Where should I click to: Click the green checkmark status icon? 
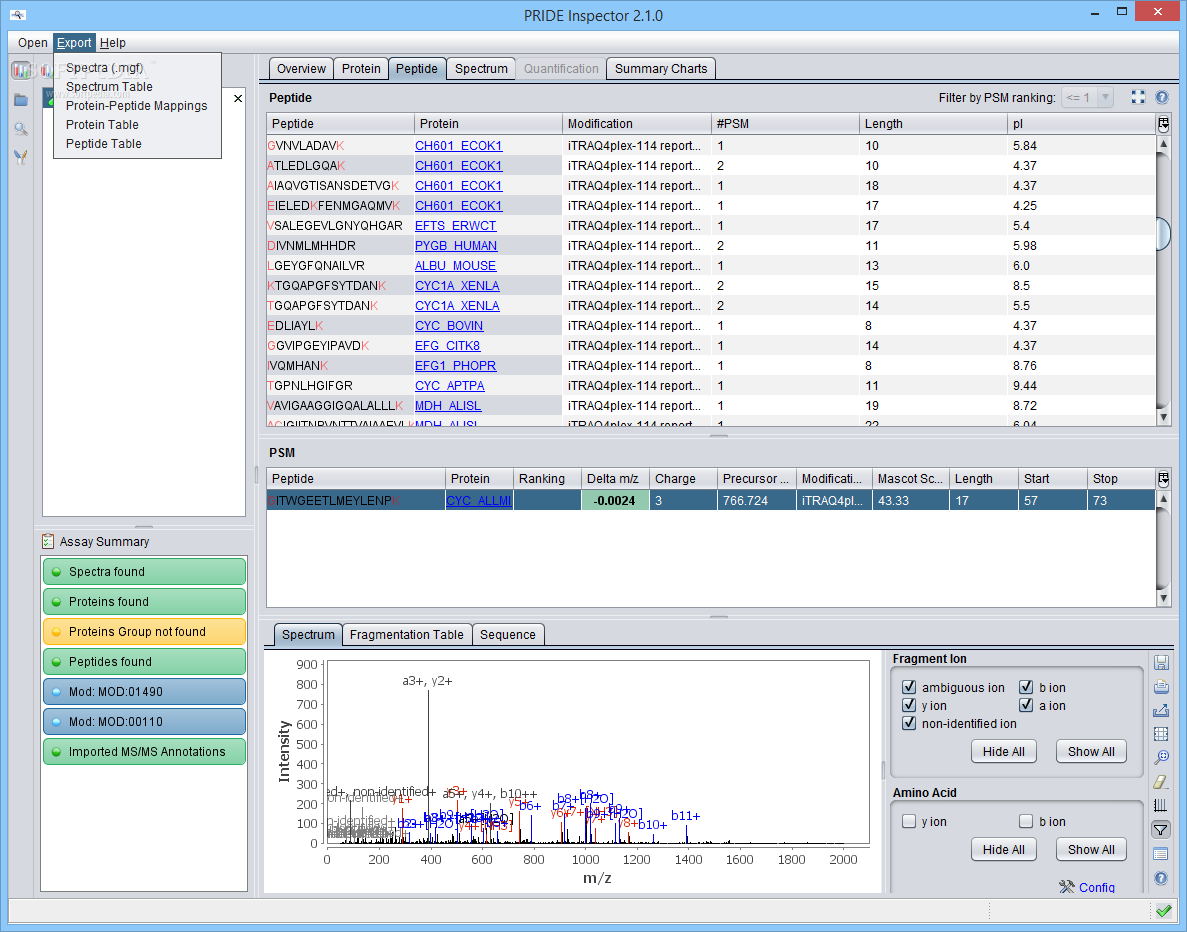click(x=1164, y=910)
